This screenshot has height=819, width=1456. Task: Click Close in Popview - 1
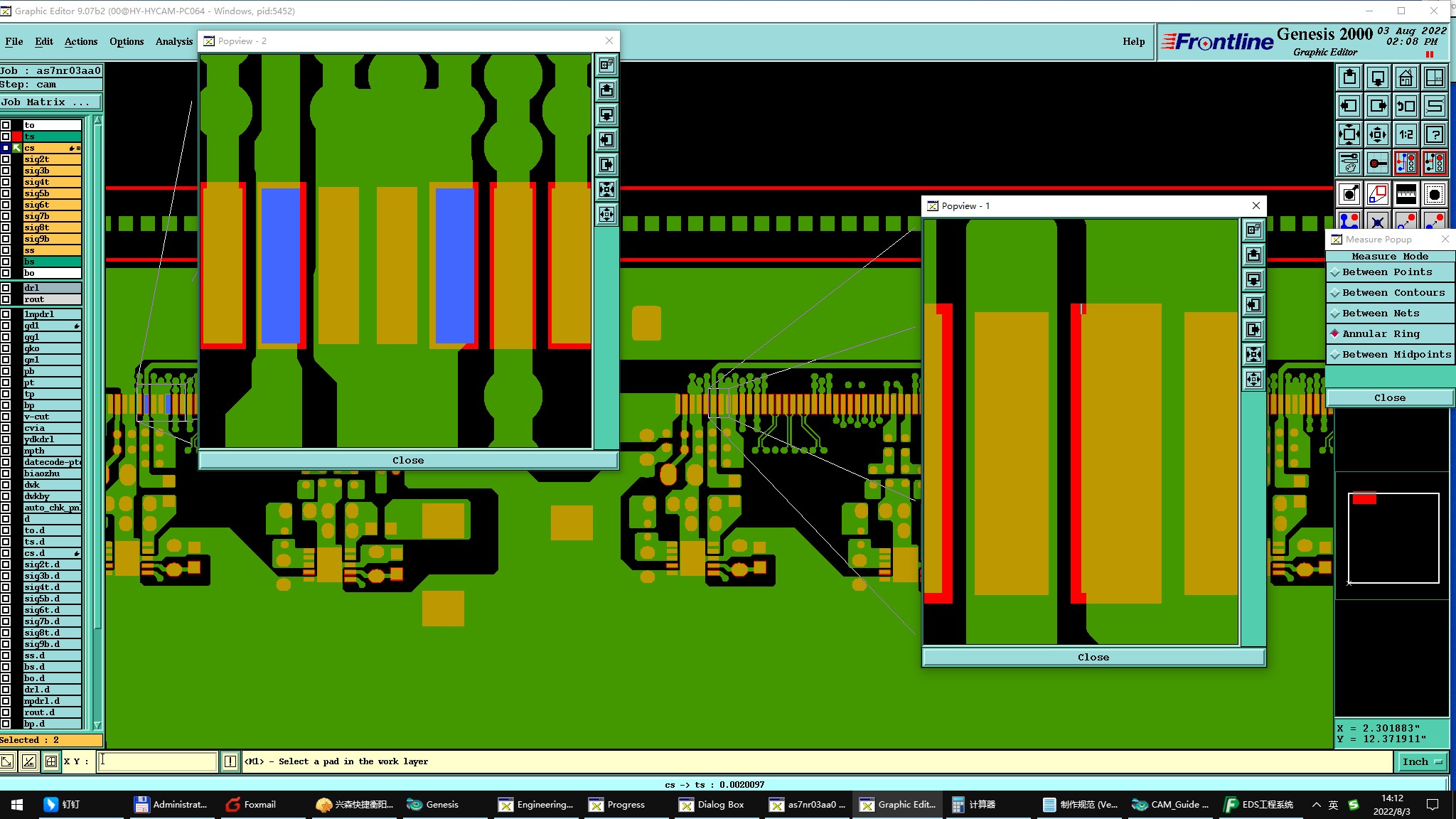pyautogui.click(x=1093, y=658)
